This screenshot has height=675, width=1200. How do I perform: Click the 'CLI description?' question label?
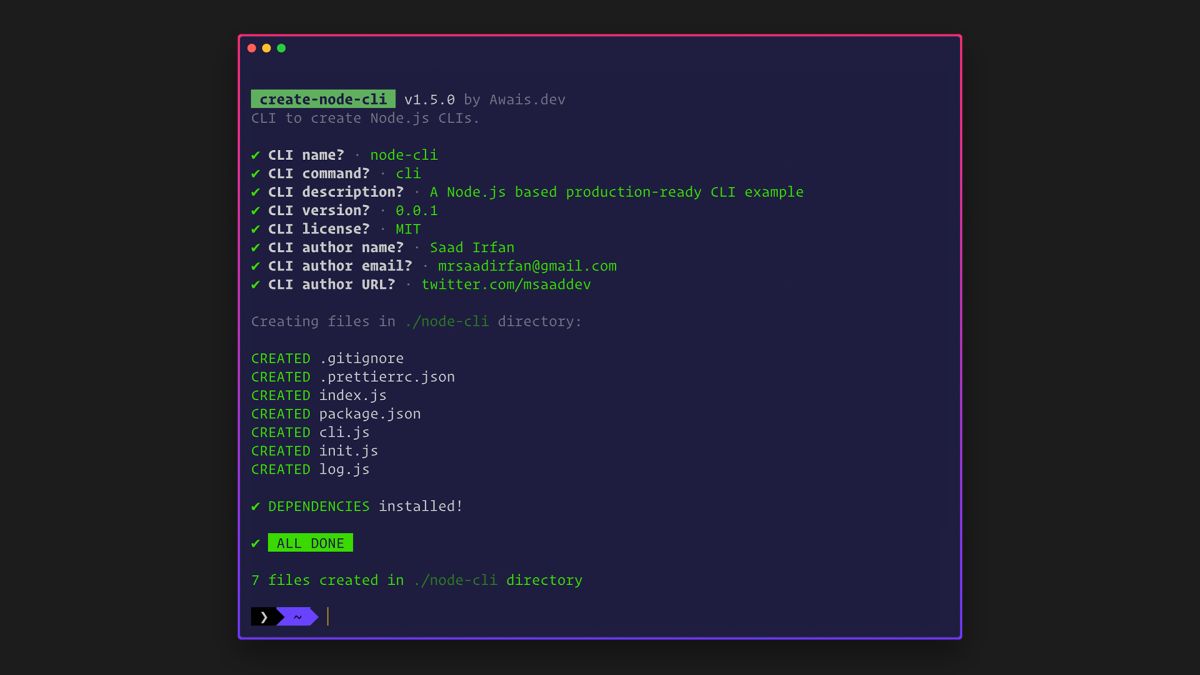[x=336, y=192]
